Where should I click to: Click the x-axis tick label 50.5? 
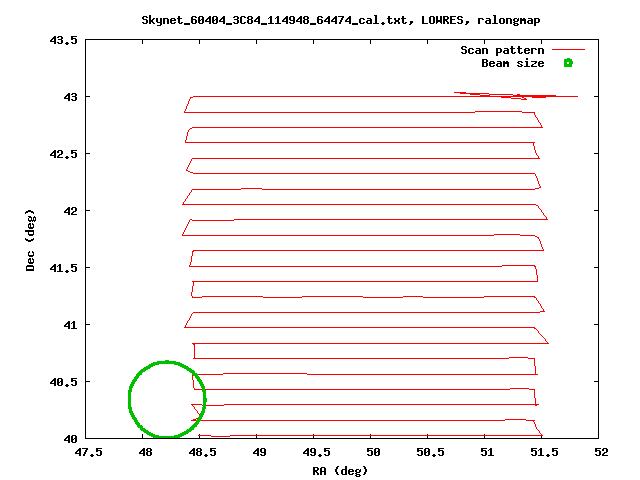(x=431, y=452)
